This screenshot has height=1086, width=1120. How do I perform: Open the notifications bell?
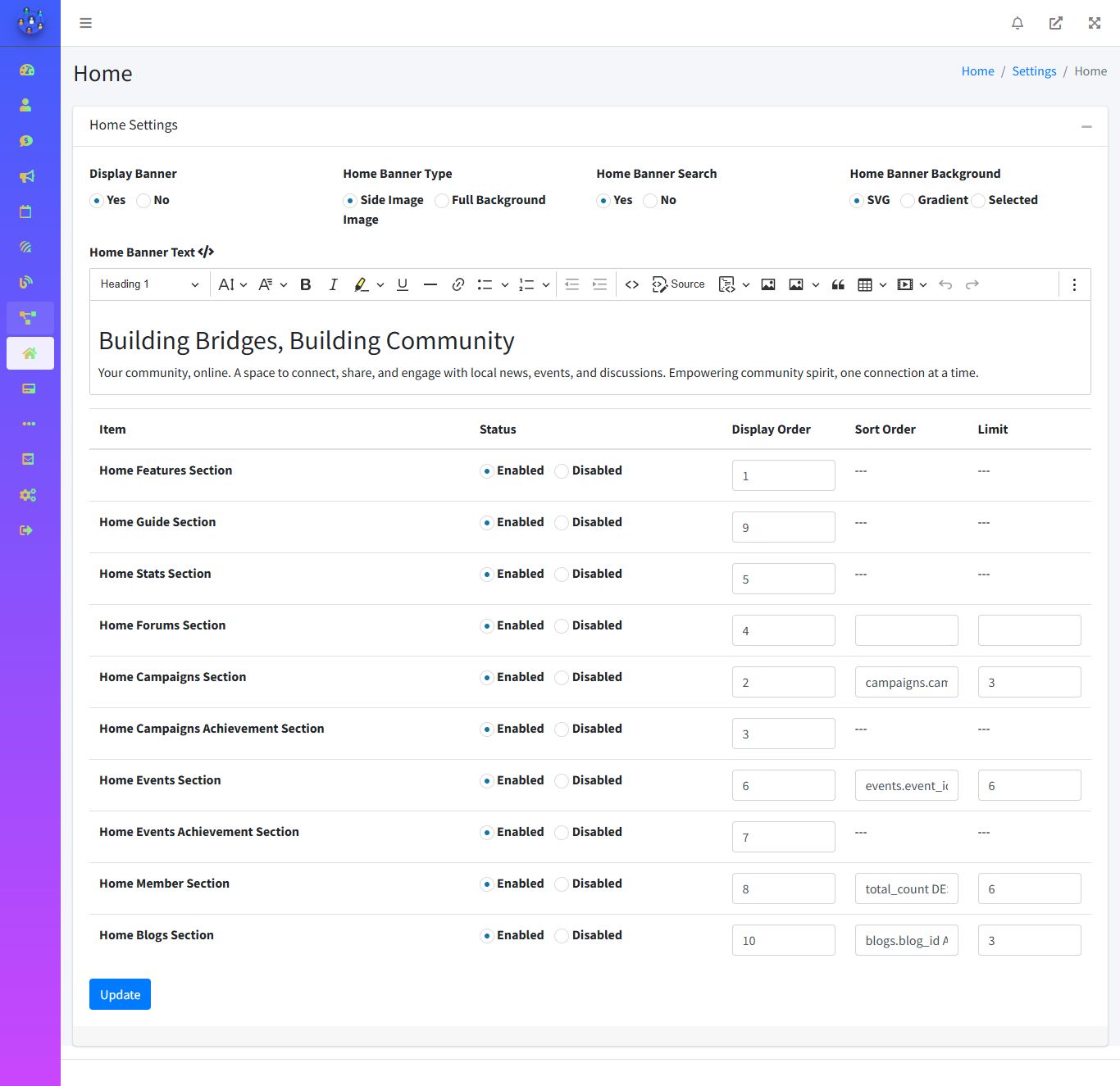[1018, 23]
